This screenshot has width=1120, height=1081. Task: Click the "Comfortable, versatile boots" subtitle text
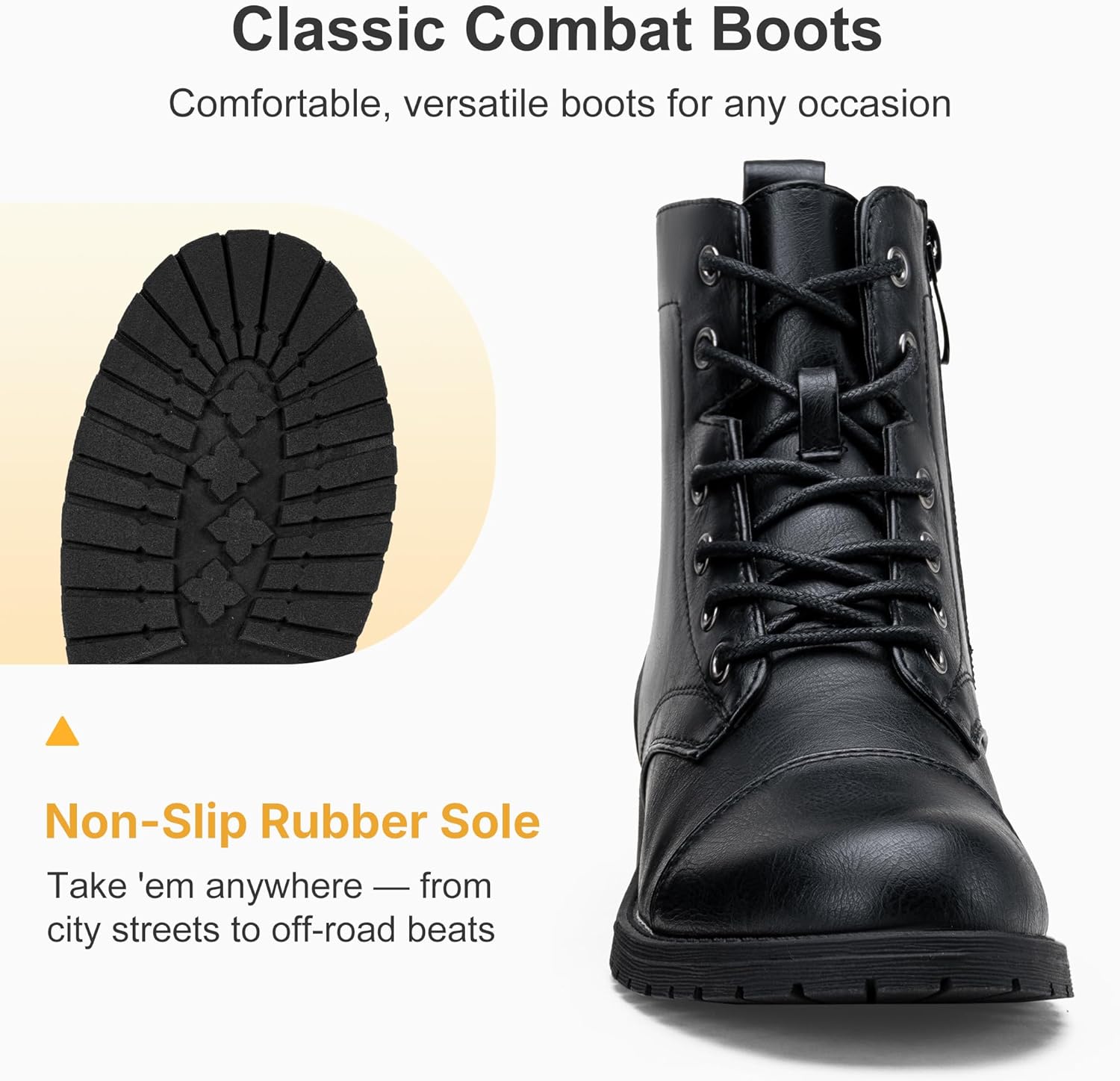click(x=559, y=103)
